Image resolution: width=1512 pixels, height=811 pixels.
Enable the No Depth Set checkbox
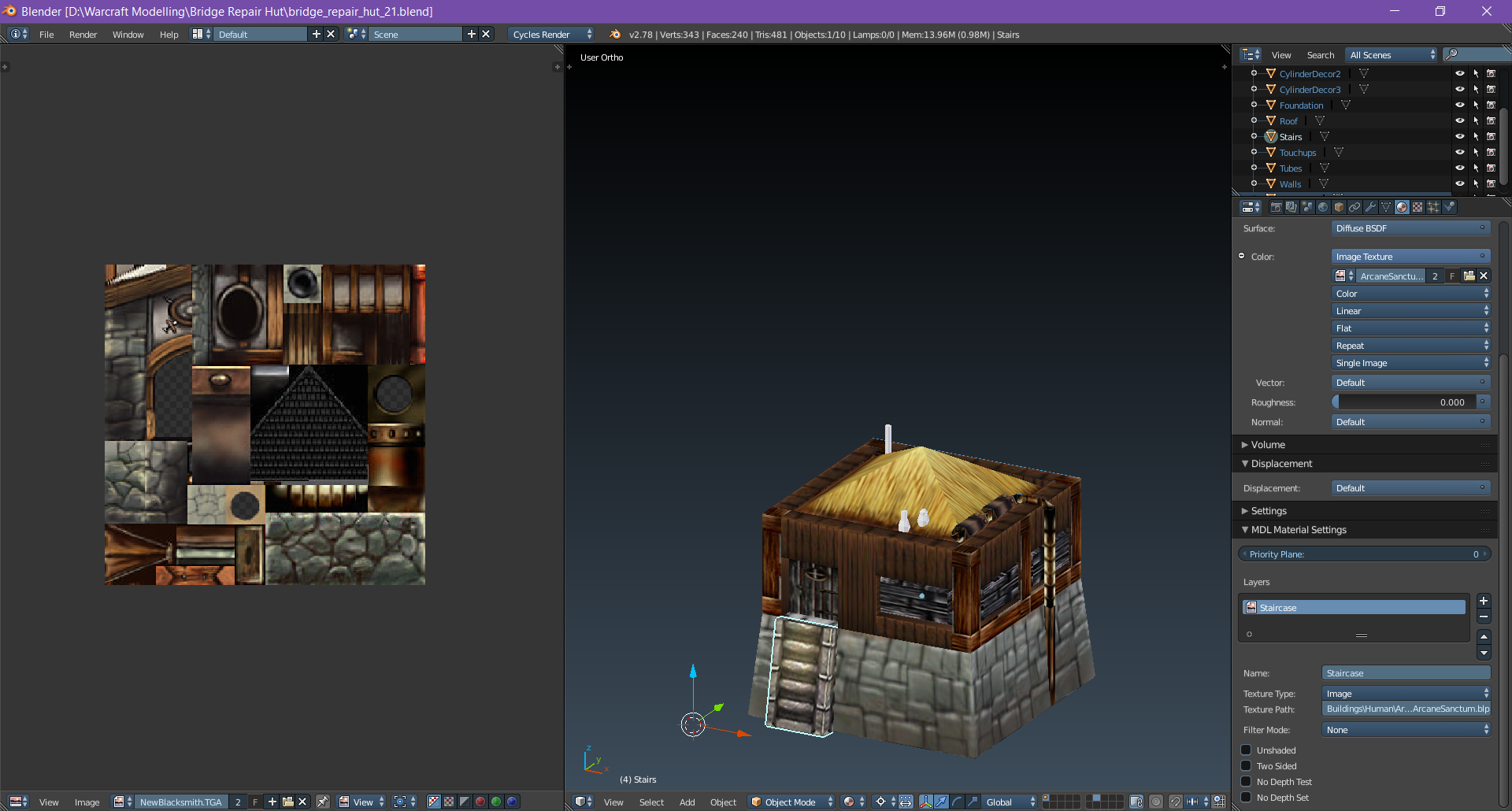[x=1246, y=797]
